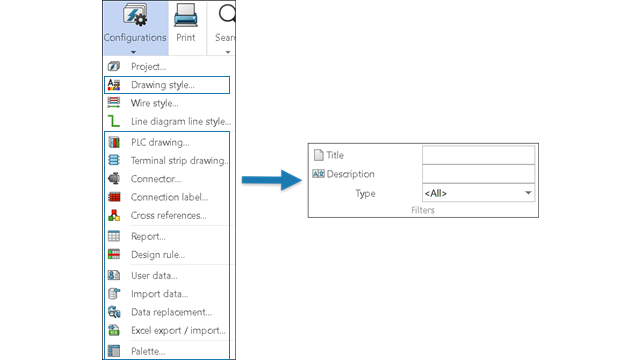Click the Connection label icon

114,197
